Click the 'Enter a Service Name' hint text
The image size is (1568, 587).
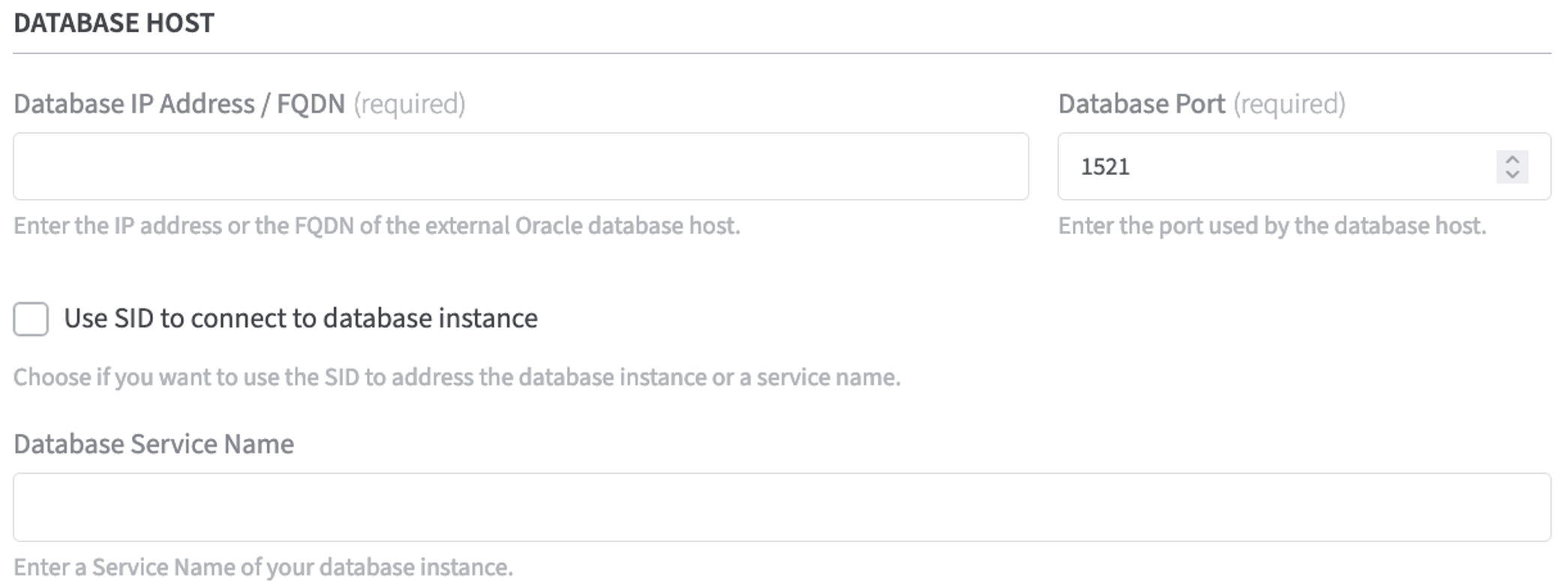point(263,567)
